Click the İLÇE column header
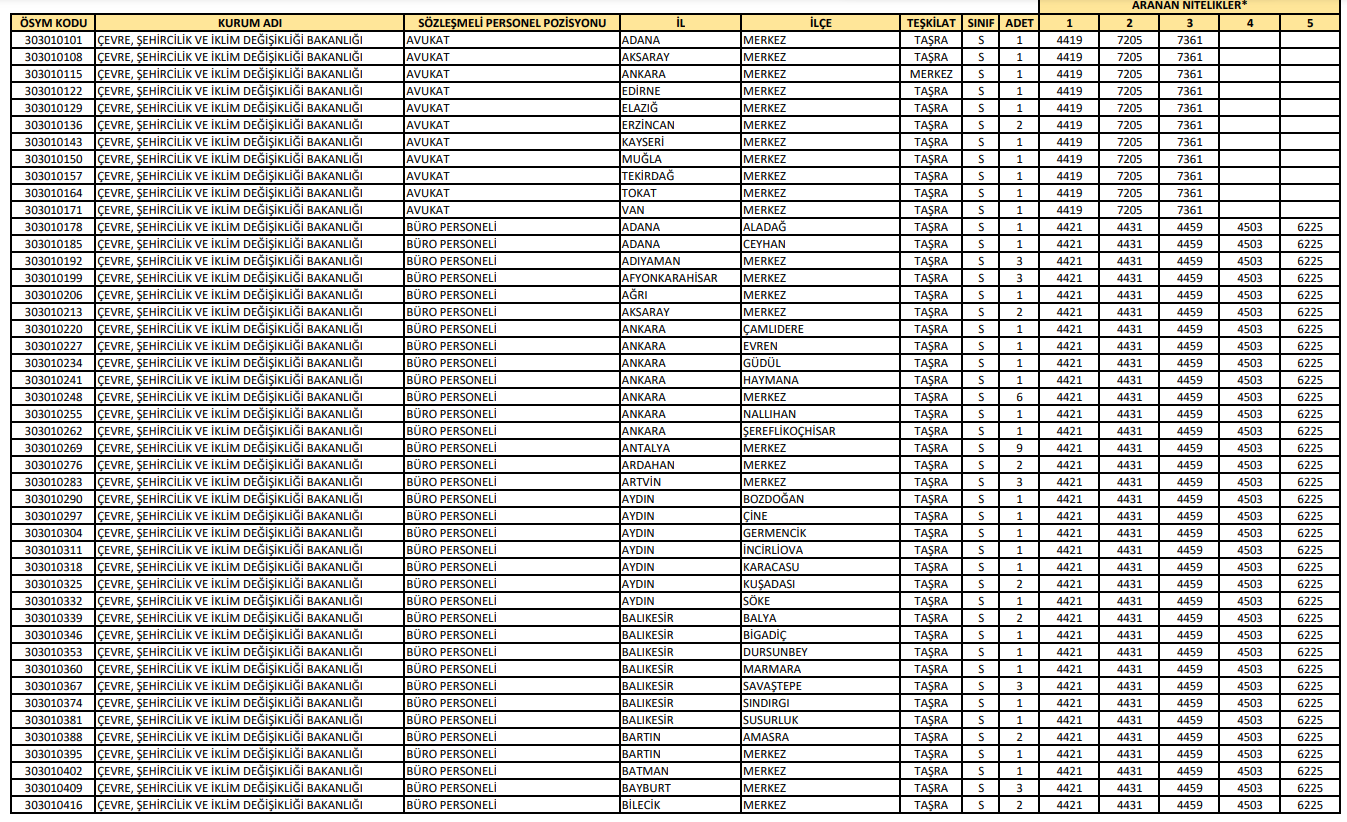This screenshot has height=822, width=1347. pos(820,22)
